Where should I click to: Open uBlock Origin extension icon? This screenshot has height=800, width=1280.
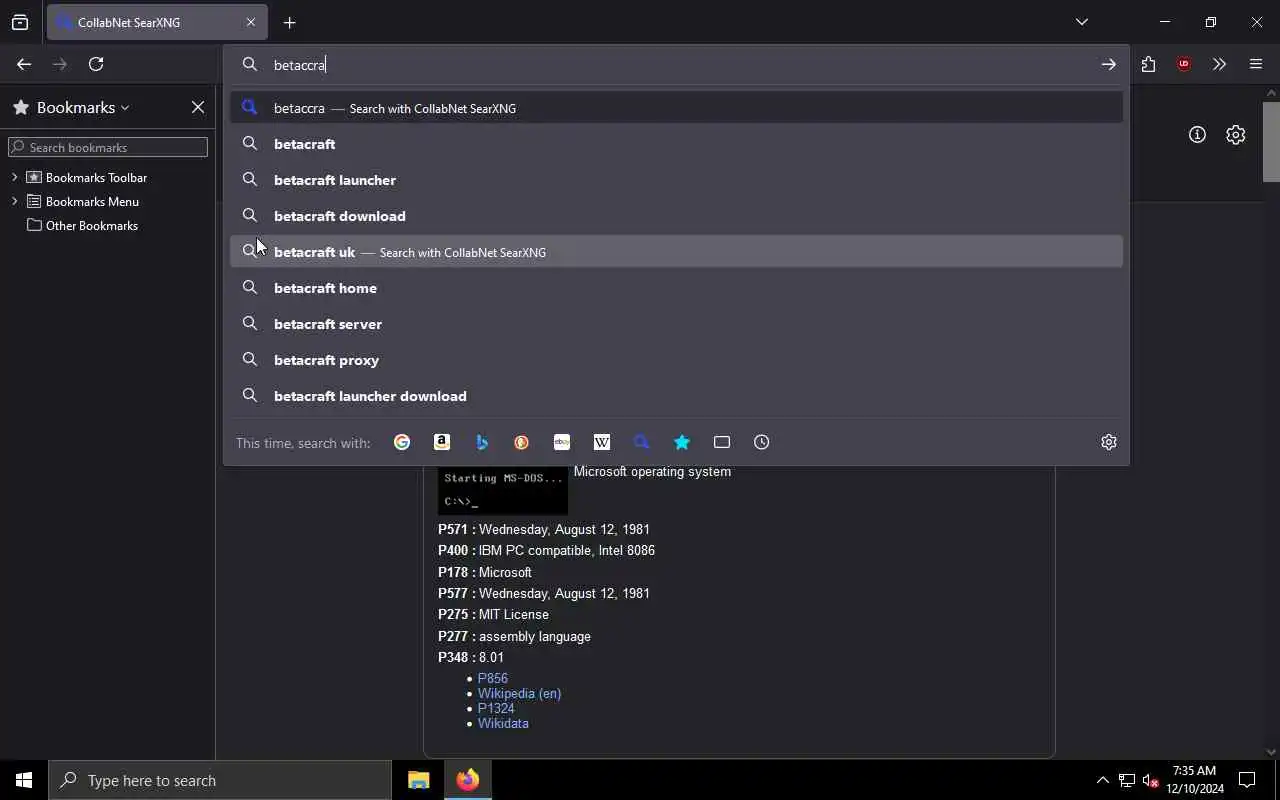(1184, 64)
